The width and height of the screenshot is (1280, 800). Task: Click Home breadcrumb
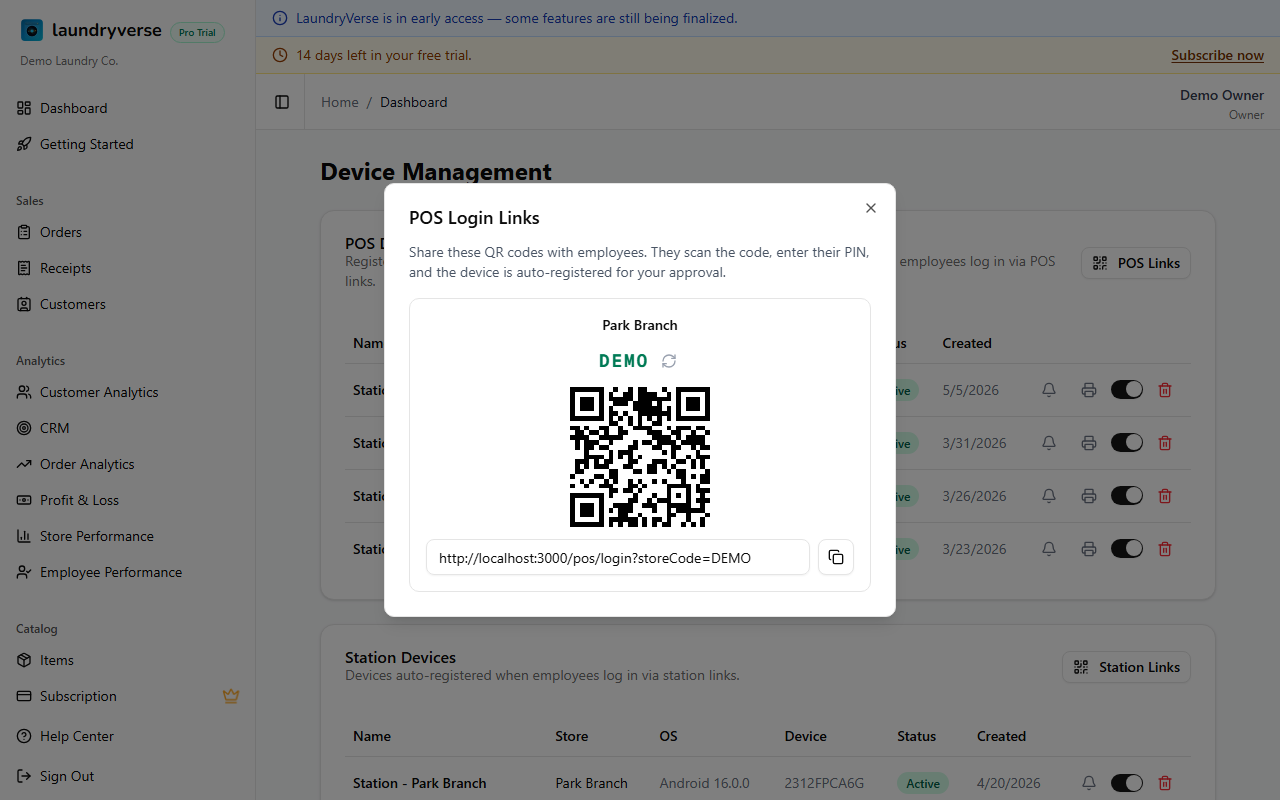pos(340,102)
